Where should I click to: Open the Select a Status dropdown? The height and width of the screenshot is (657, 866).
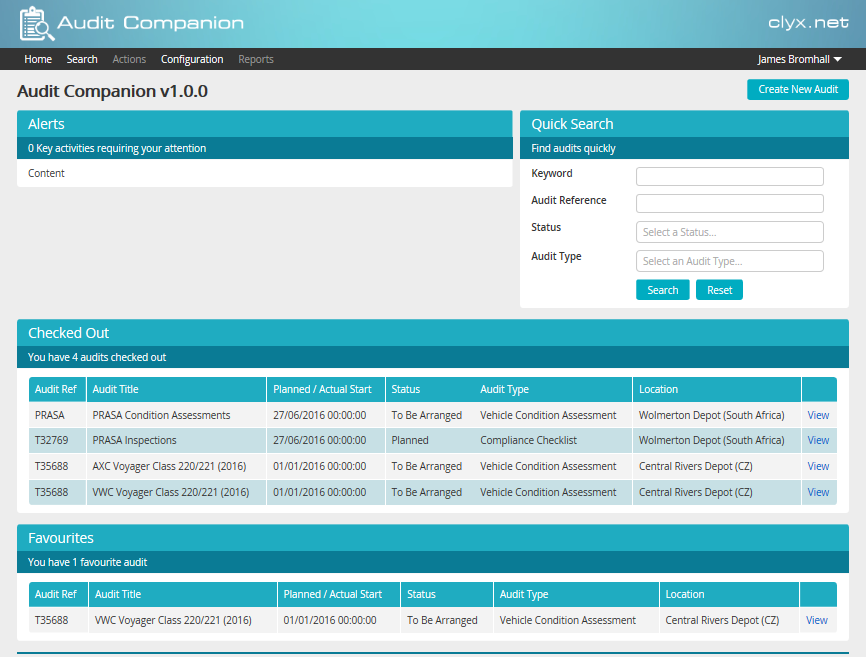coord(730,232)
